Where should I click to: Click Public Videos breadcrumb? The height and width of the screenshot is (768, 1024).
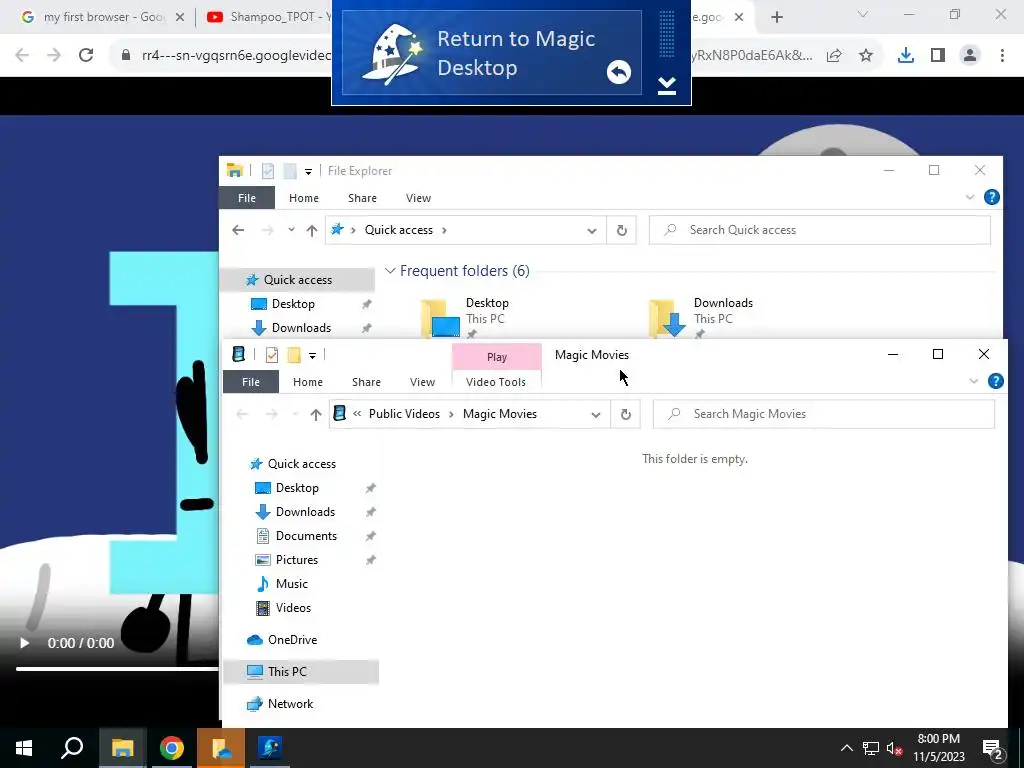pos(404,414)
